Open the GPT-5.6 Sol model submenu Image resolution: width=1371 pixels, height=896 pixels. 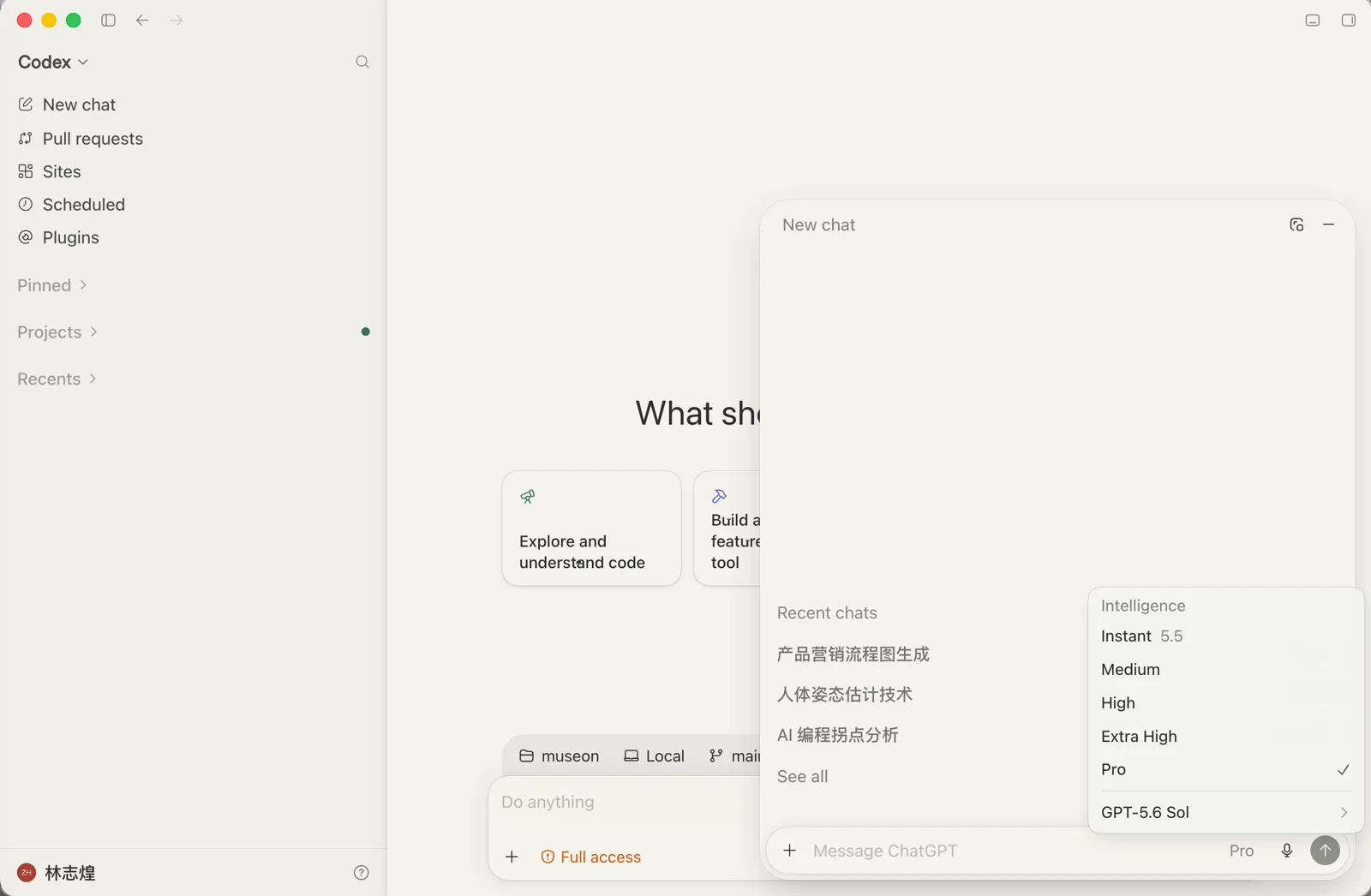[x=1225, y=813]
